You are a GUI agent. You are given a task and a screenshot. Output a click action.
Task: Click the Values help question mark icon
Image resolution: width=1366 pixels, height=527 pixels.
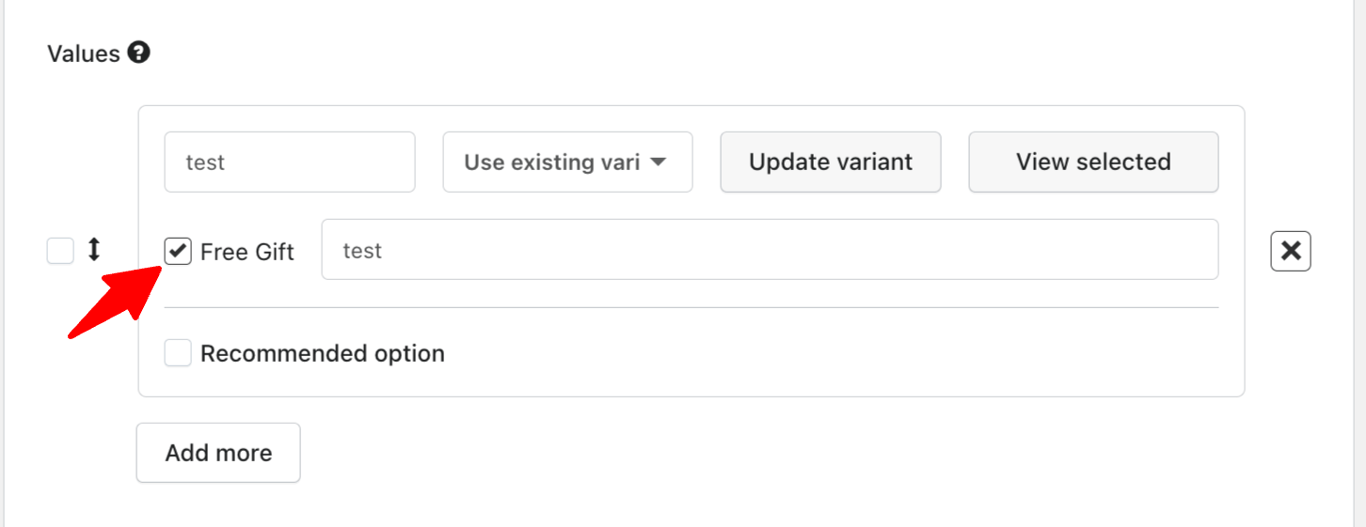139,53
